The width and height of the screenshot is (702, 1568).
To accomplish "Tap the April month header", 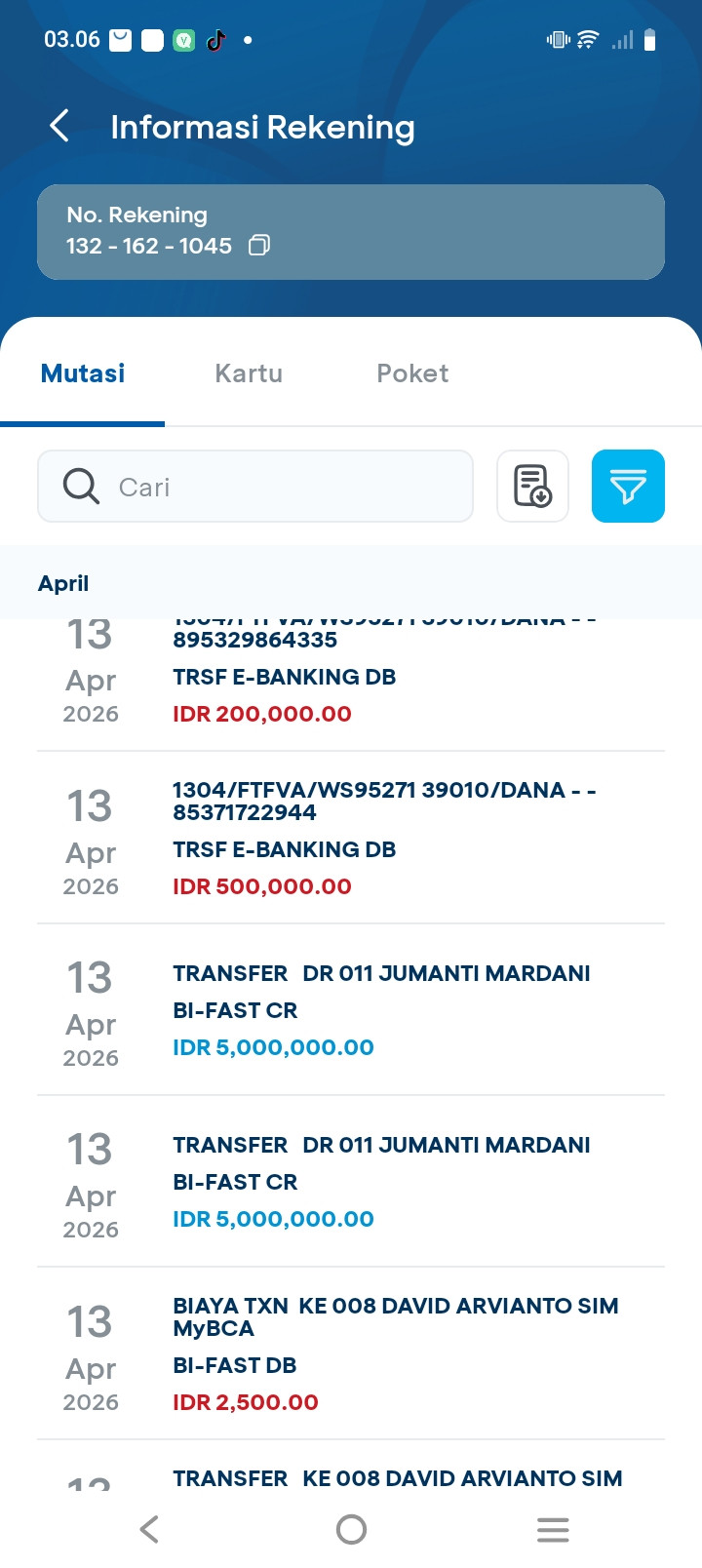I will coord(63,583).
